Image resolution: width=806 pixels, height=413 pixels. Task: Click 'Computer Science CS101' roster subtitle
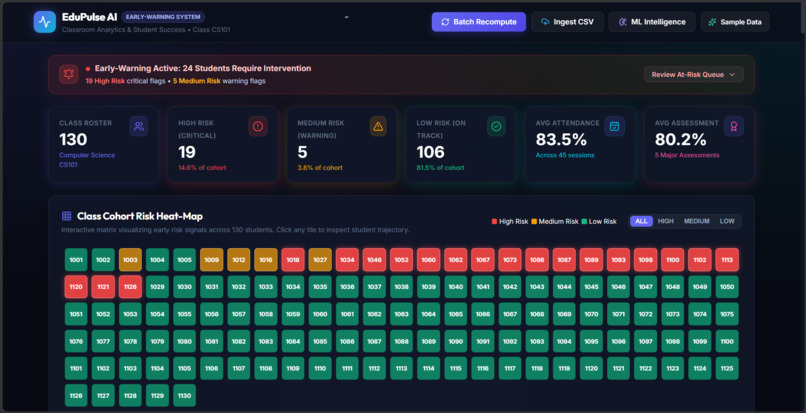pyautogui.click(x=87, y=160)
